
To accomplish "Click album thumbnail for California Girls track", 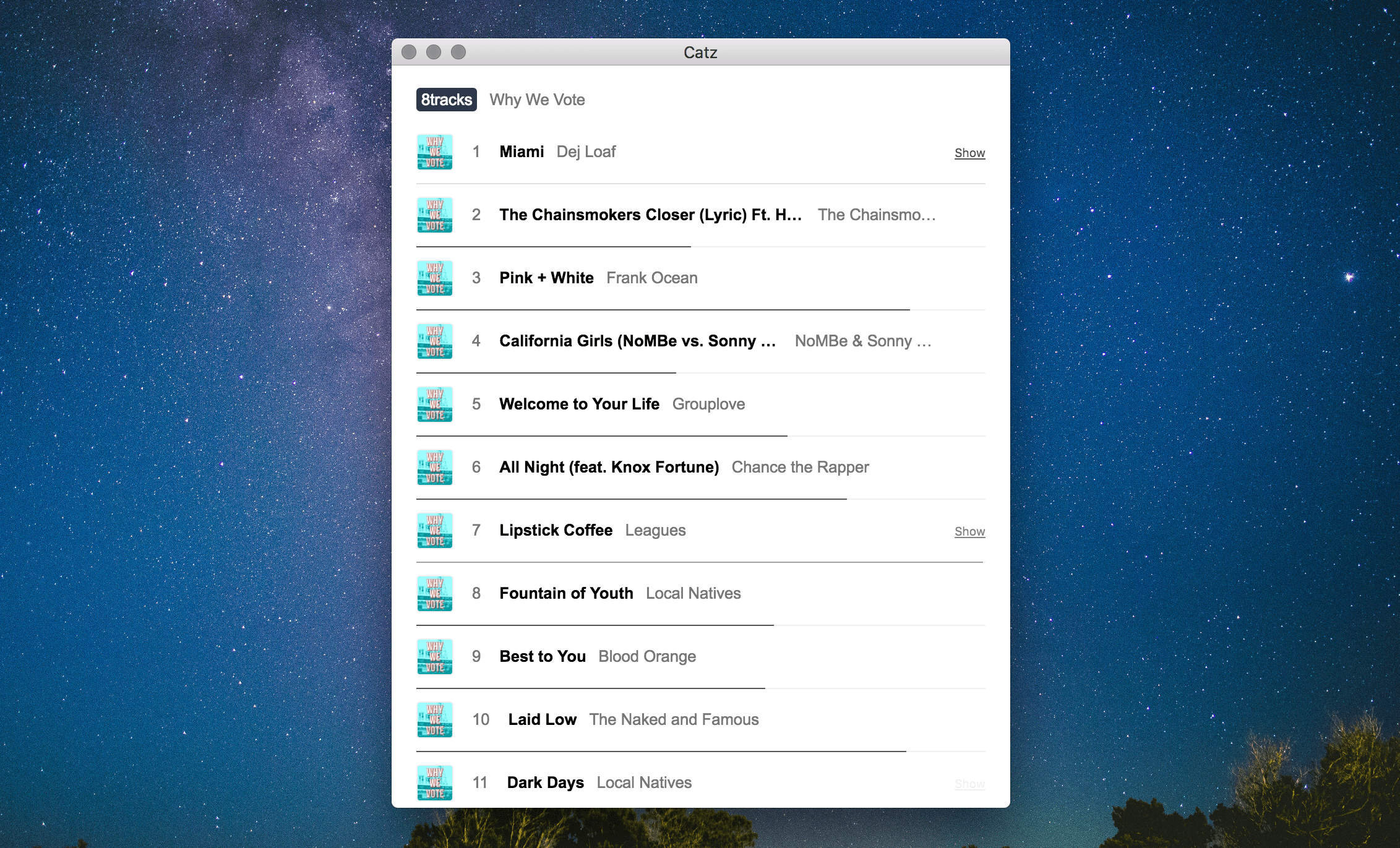I will [x=434, y=341].
